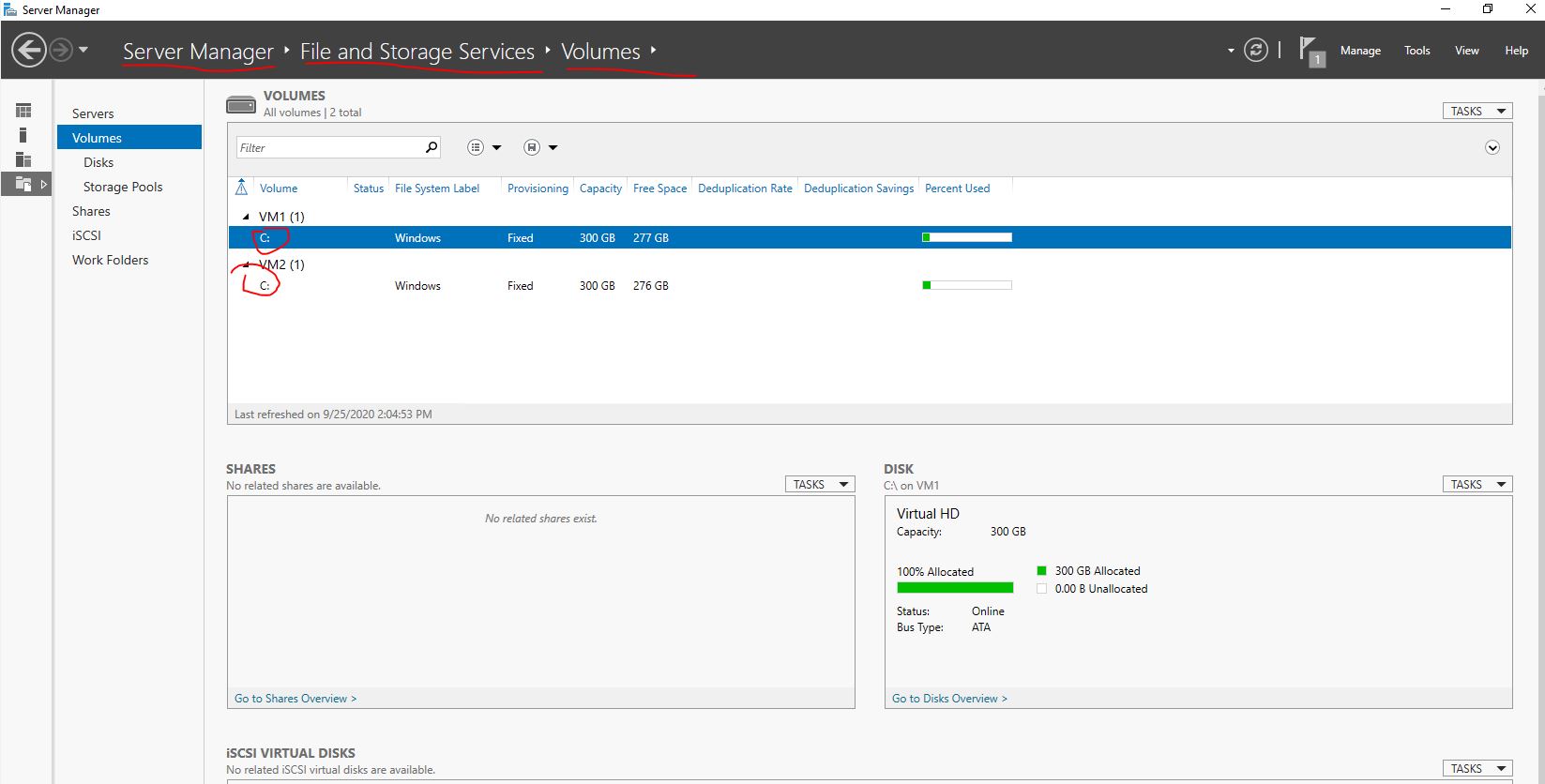
Task: Click the refresh icon in header
Action: coord(1256,50)
